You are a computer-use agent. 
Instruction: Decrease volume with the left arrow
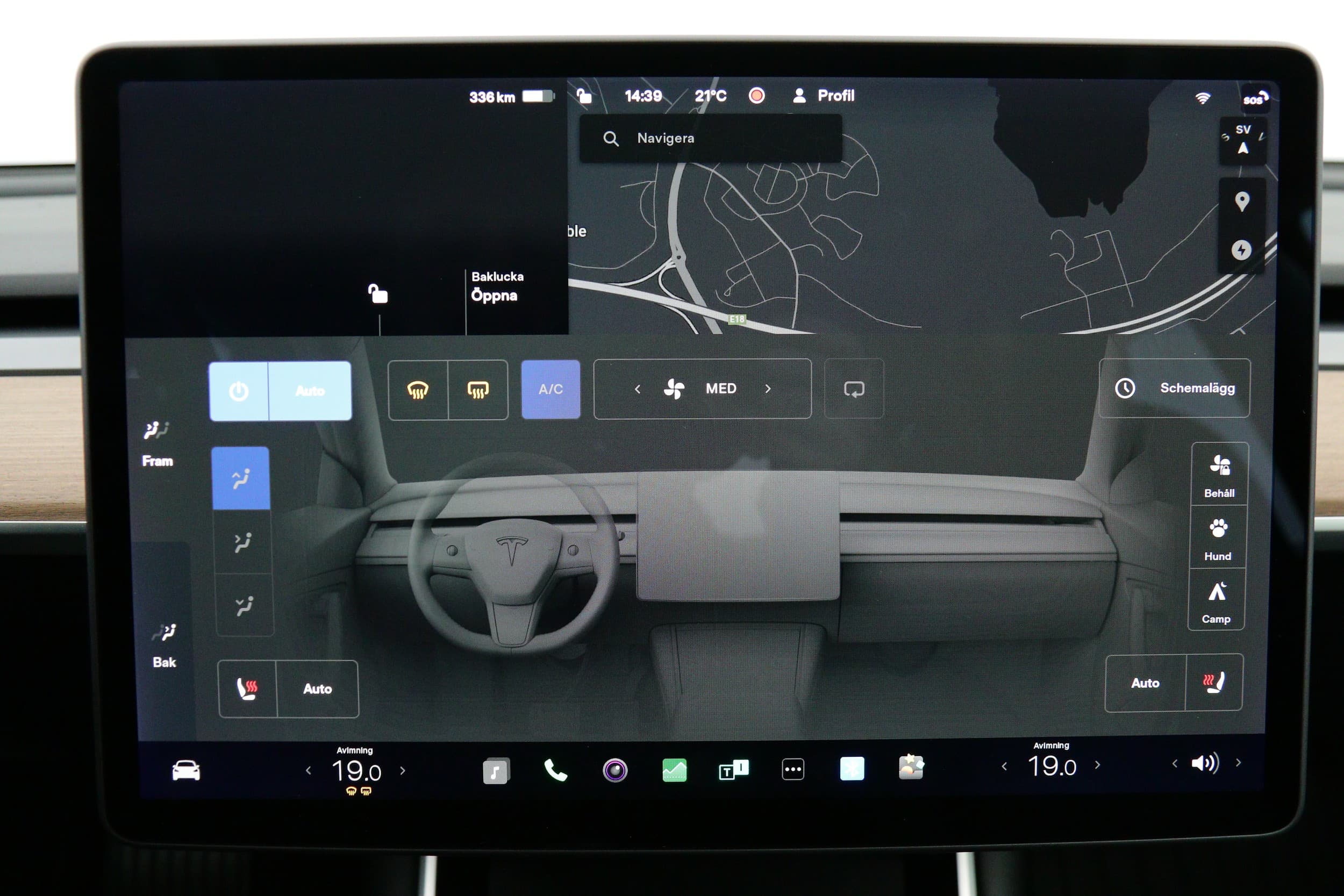1175,763
